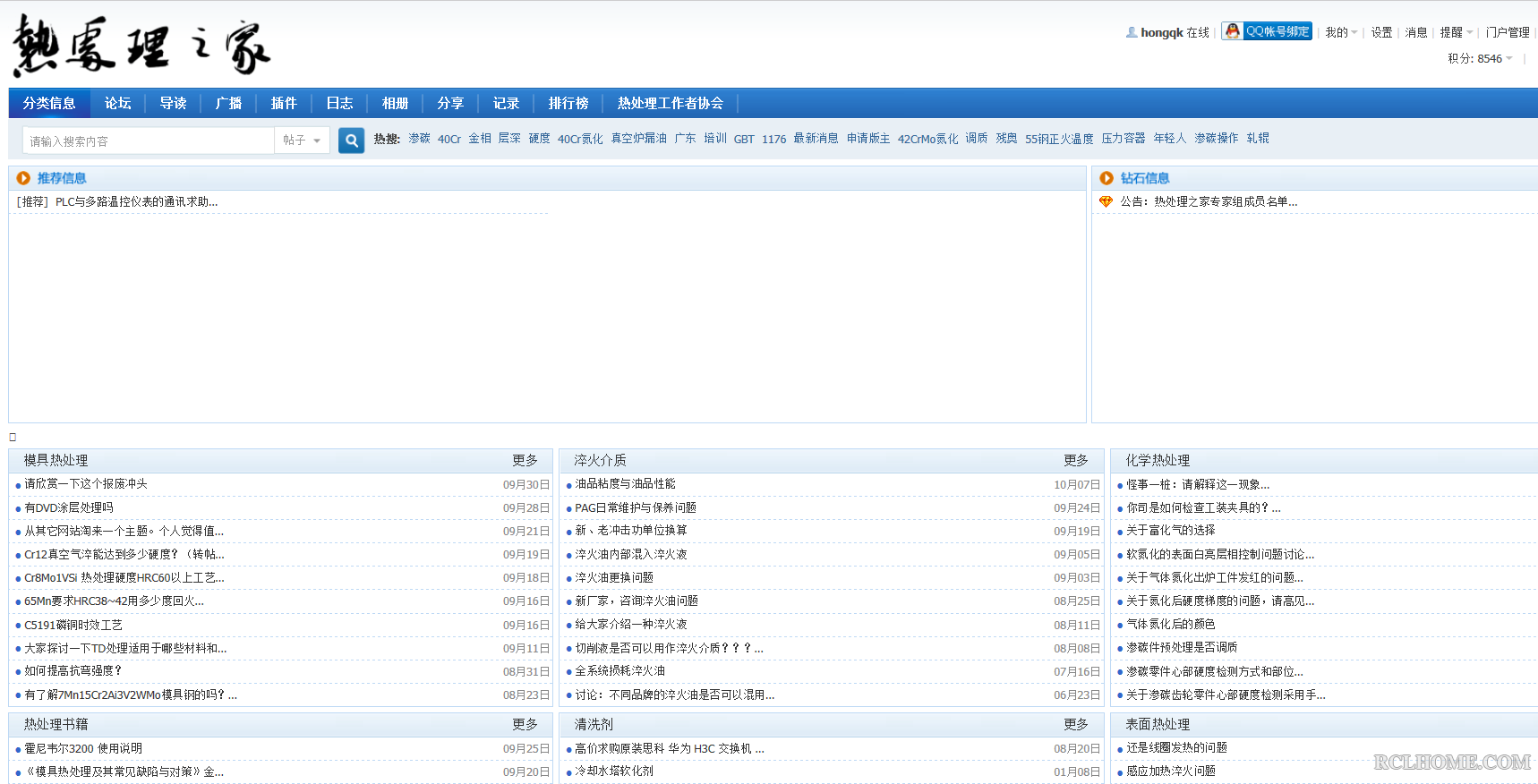Click the 热处理之家 site logo

pos(141,45)
